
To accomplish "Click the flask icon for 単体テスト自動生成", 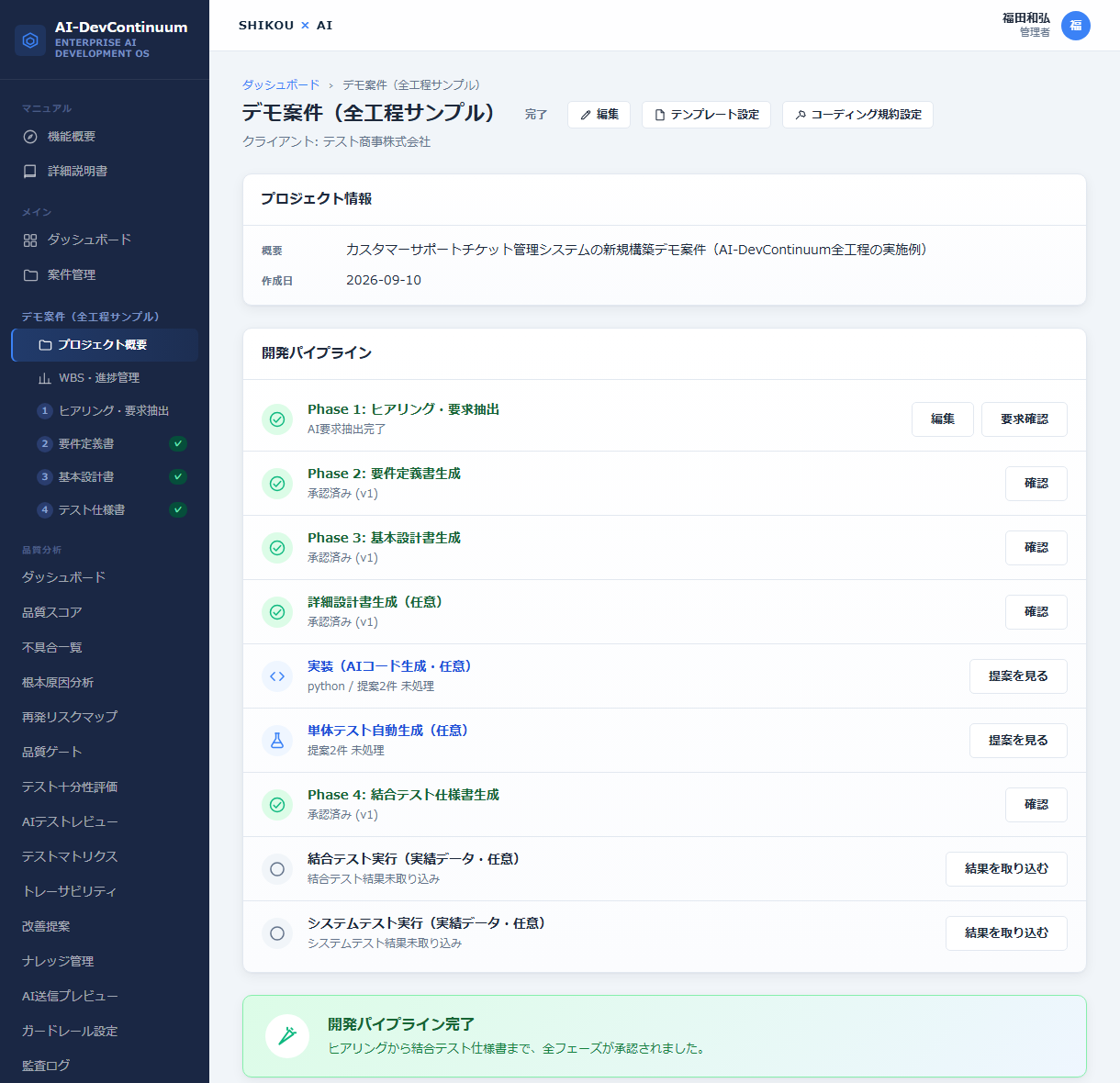I will [277, 741].
